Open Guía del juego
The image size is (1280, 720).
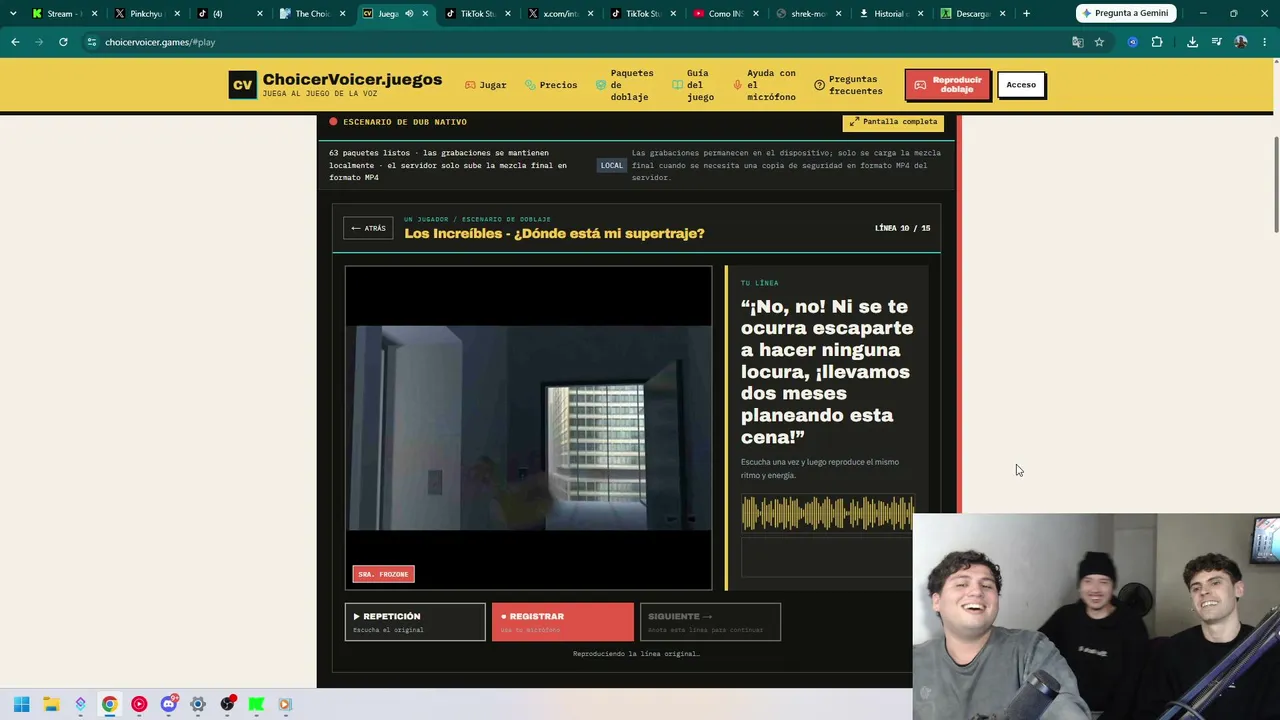tap(692, 85)
